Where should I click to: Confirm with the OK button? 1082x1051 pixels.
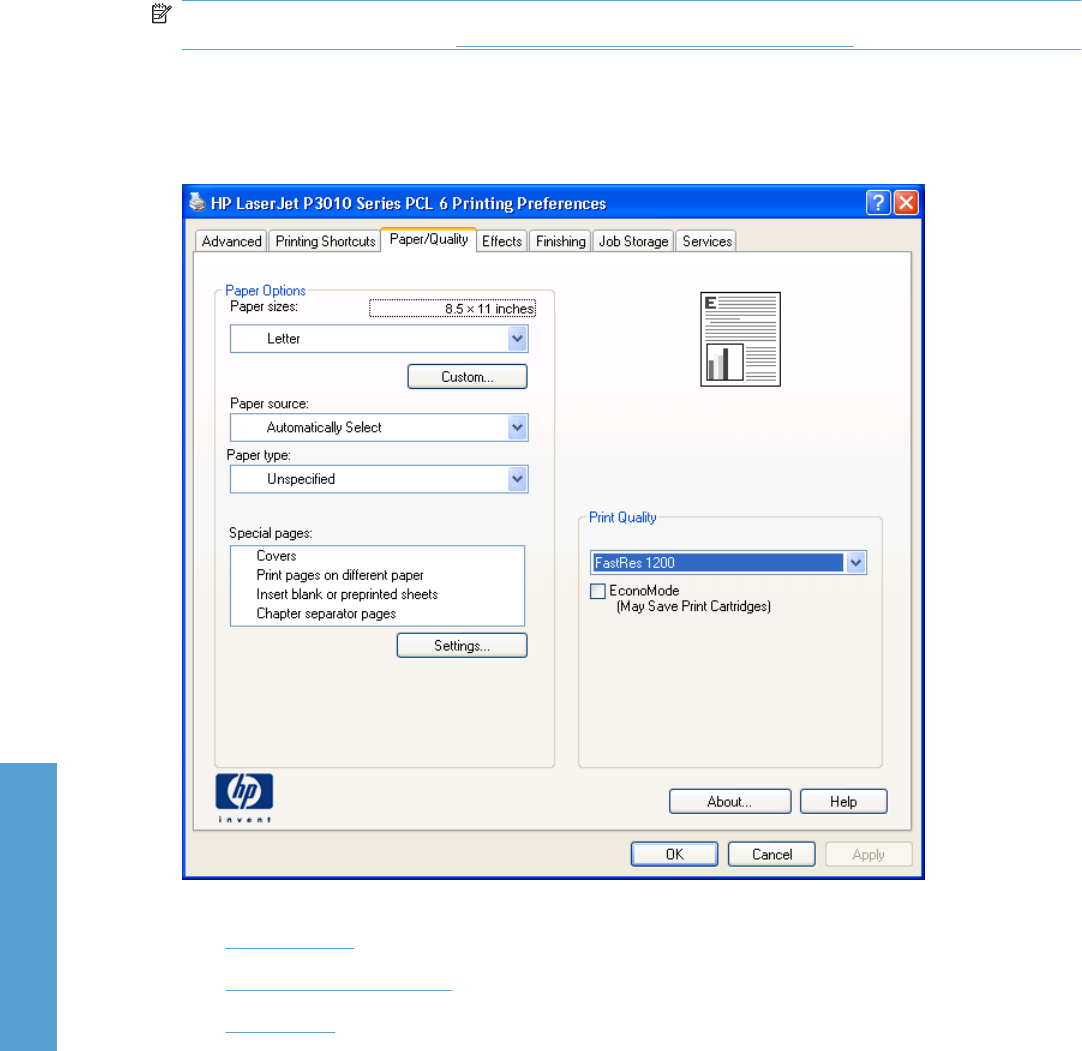point(674,854)
